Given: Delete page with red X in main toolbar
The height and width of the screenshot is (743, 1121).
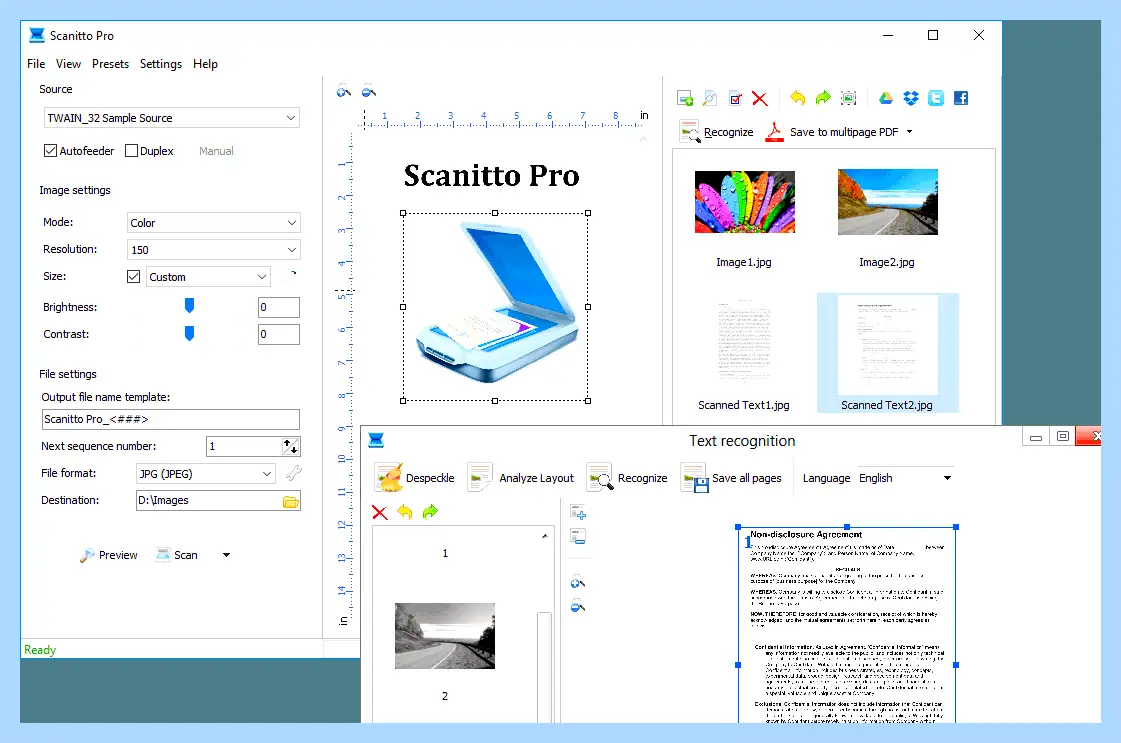Looking at the screenshot, I should click(760, 99).
